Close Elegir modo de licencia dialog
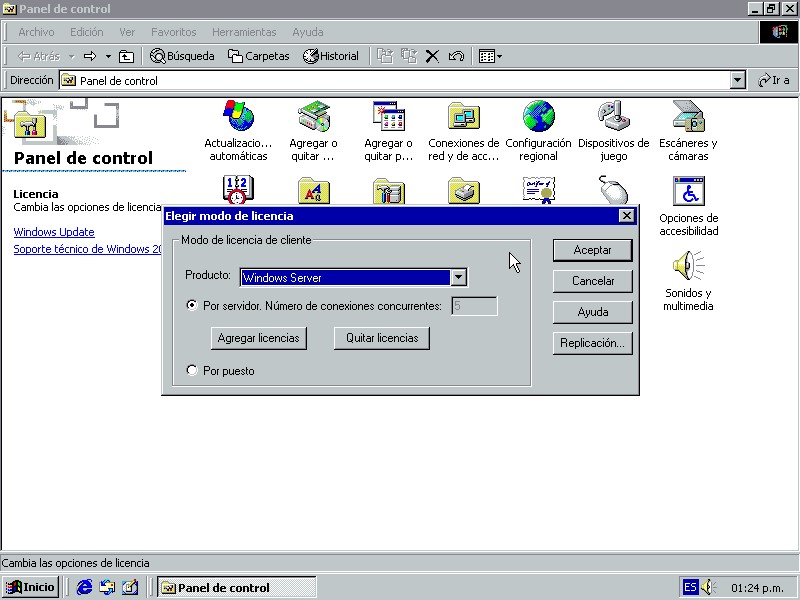This screenshot has width=800, height=600. tap(626, 216)
